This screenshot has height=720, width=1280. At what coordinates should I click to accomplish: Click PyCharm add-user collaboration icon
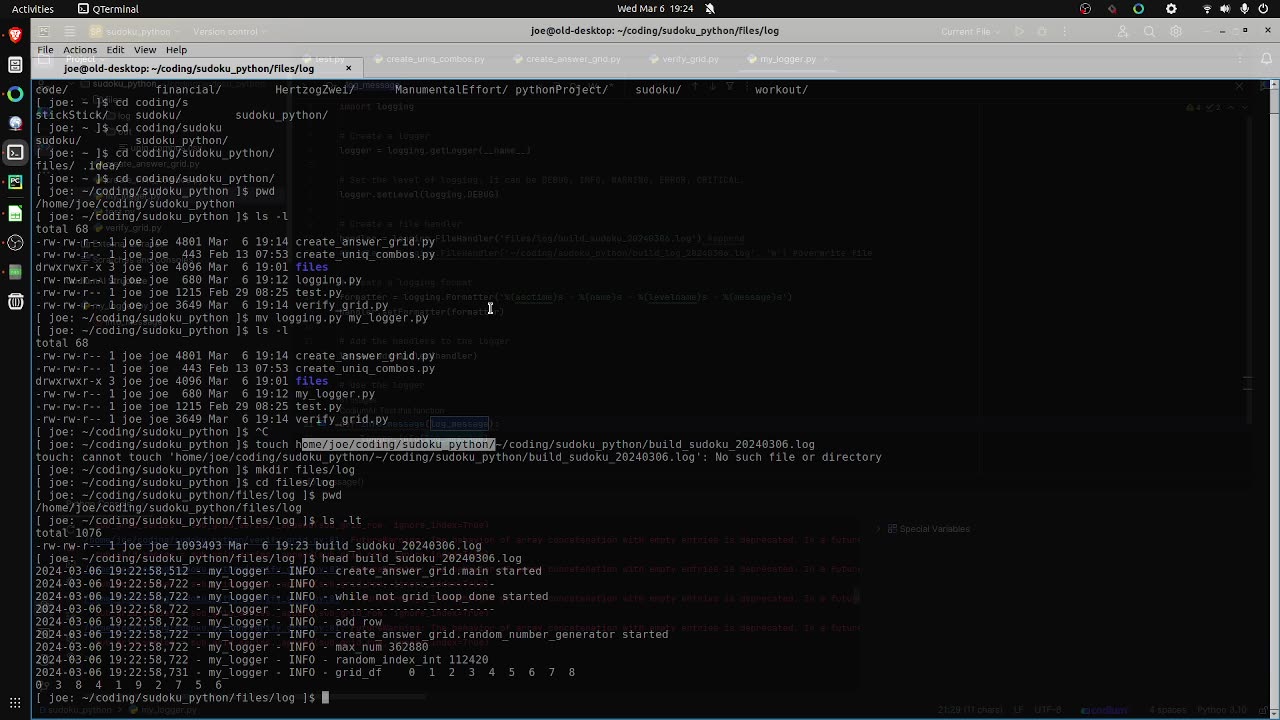click(x=1123, y=31)
